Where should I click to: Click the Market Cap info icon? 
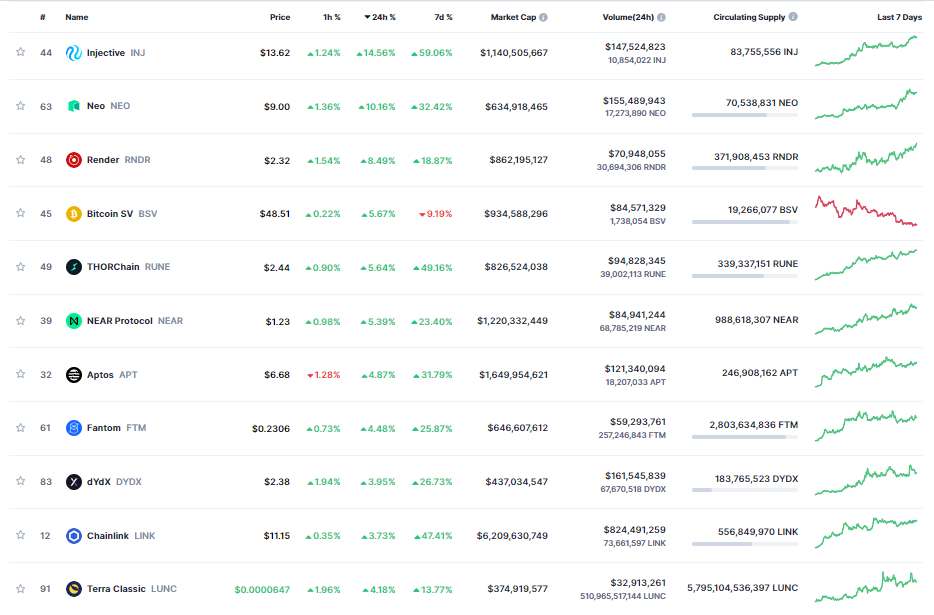(x=543, y=17)
